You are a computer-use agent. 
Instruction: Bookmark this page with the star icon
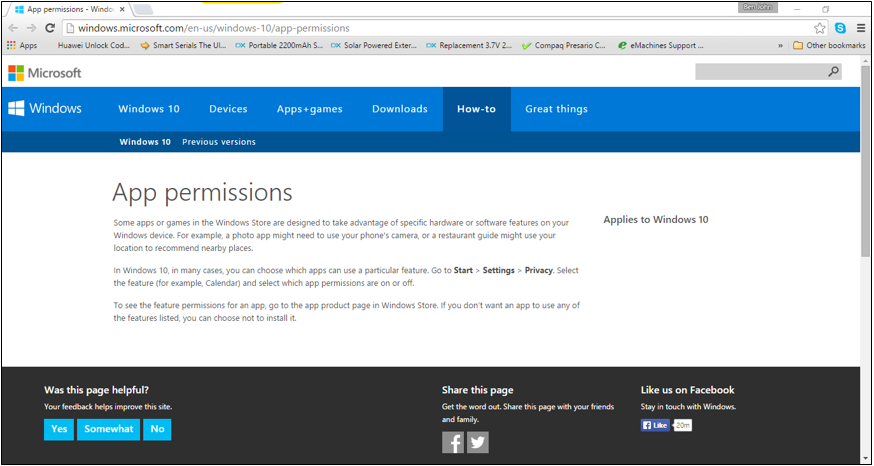click(x=820, y=28)
